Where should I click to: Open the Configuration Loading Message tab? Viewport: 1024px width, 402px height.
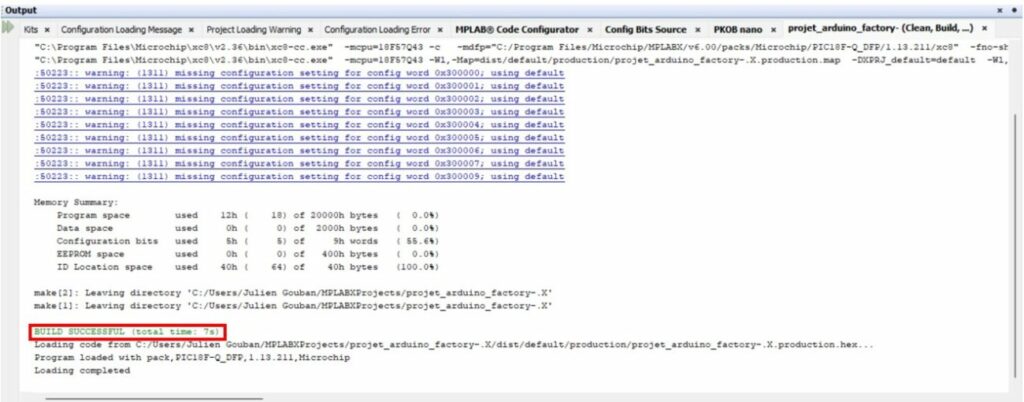click(120, 30)
